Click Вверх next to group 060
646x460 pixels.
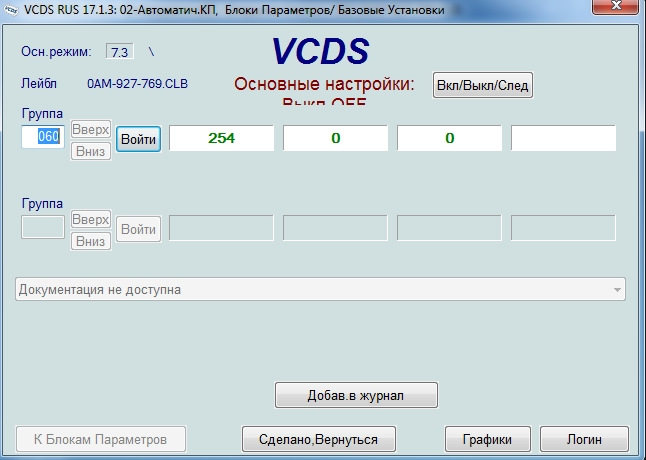91,130
